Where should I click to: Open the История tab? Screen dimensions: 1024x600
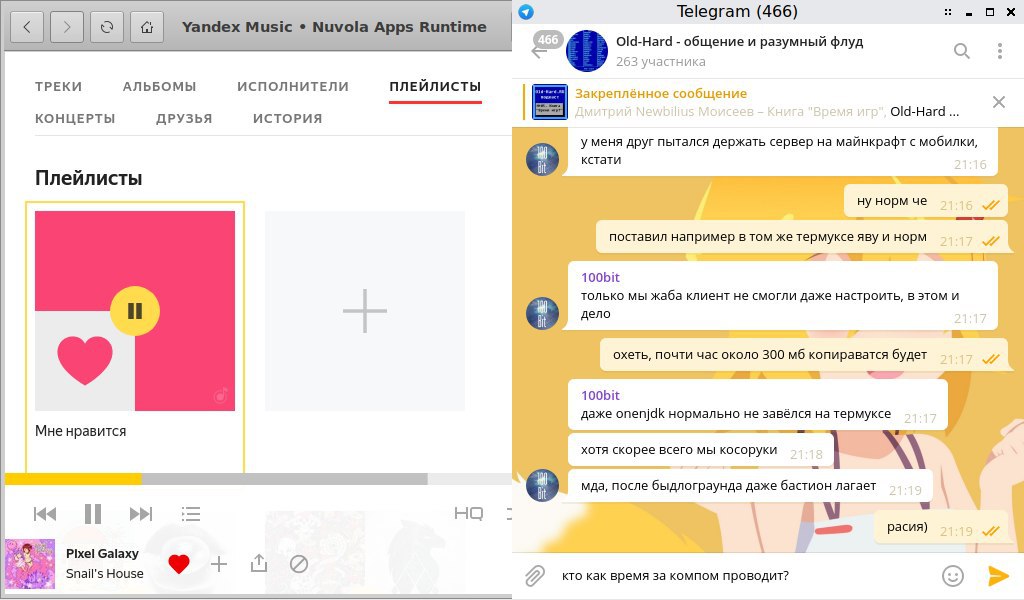click(288, 118)
